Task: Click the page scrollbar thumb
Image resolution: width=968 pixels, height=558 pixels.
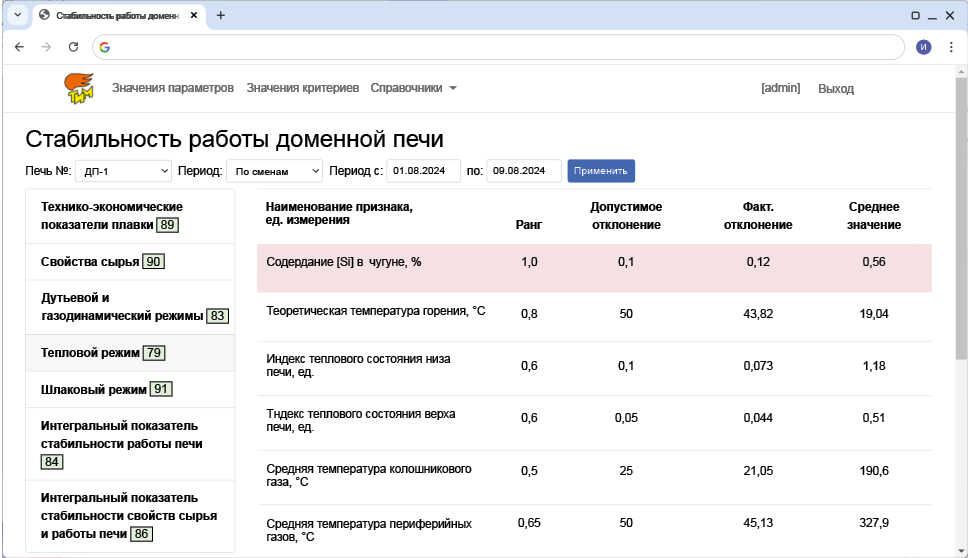Action: (x=961, y=217)
